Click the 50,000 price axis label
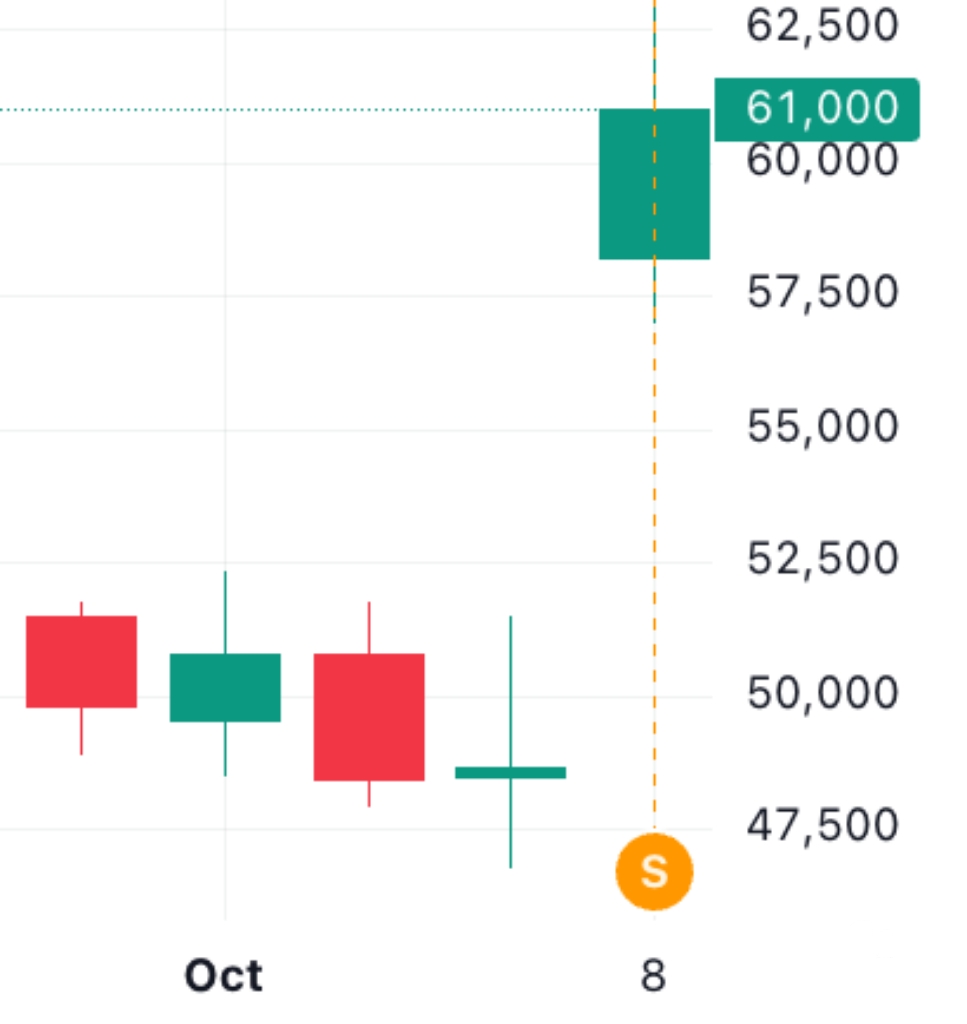The width and height of the screenshot is (967, 1024). tap(822, 692)
